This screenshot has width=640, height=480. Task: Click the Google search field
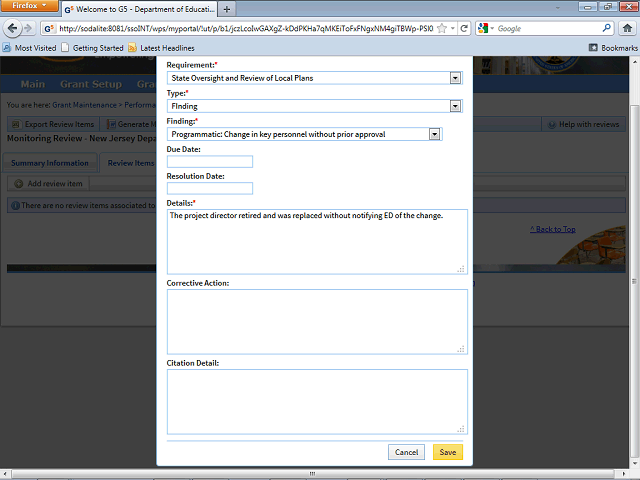548,29
